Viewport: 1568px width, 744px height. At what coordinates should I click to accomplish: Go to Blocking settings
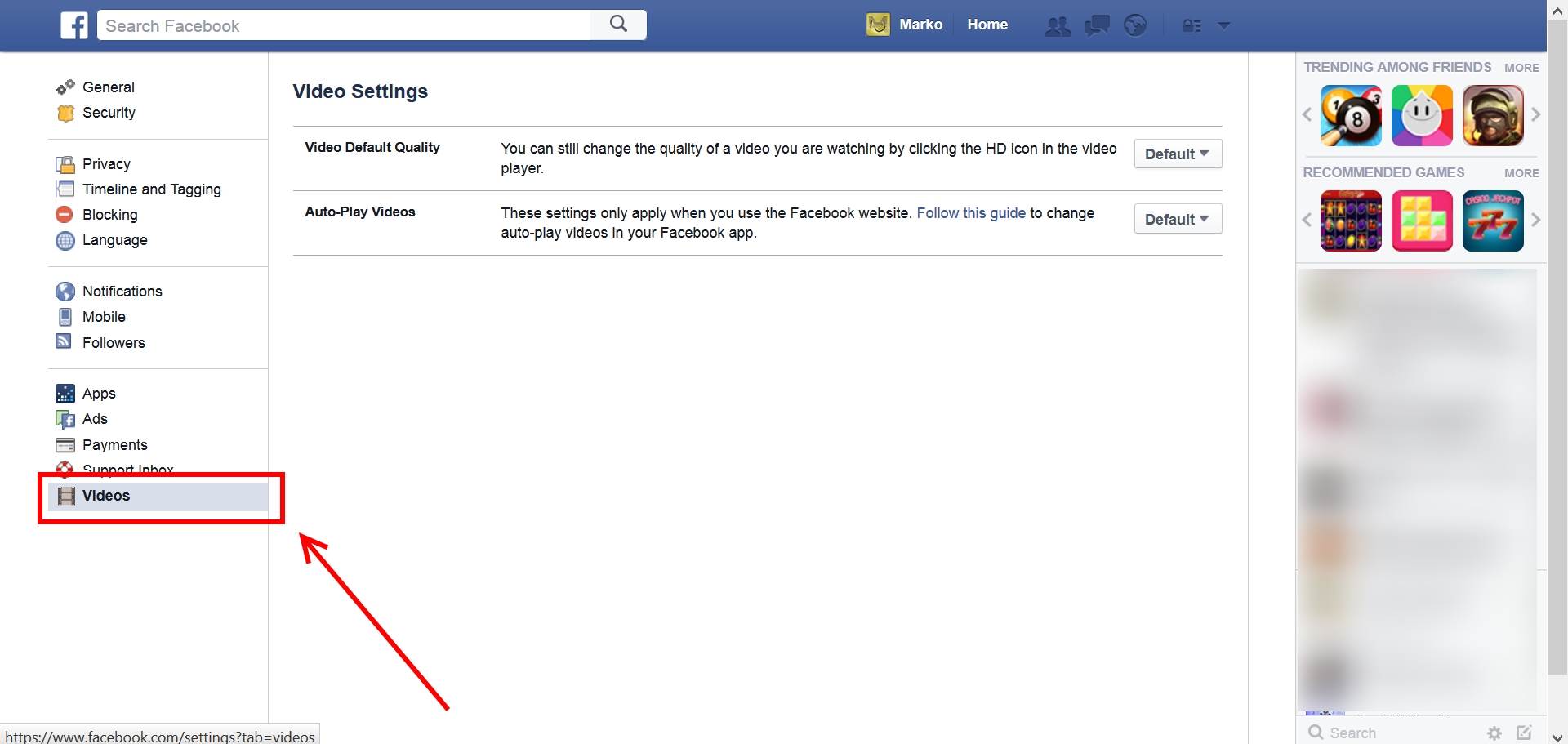click(109, 215)
